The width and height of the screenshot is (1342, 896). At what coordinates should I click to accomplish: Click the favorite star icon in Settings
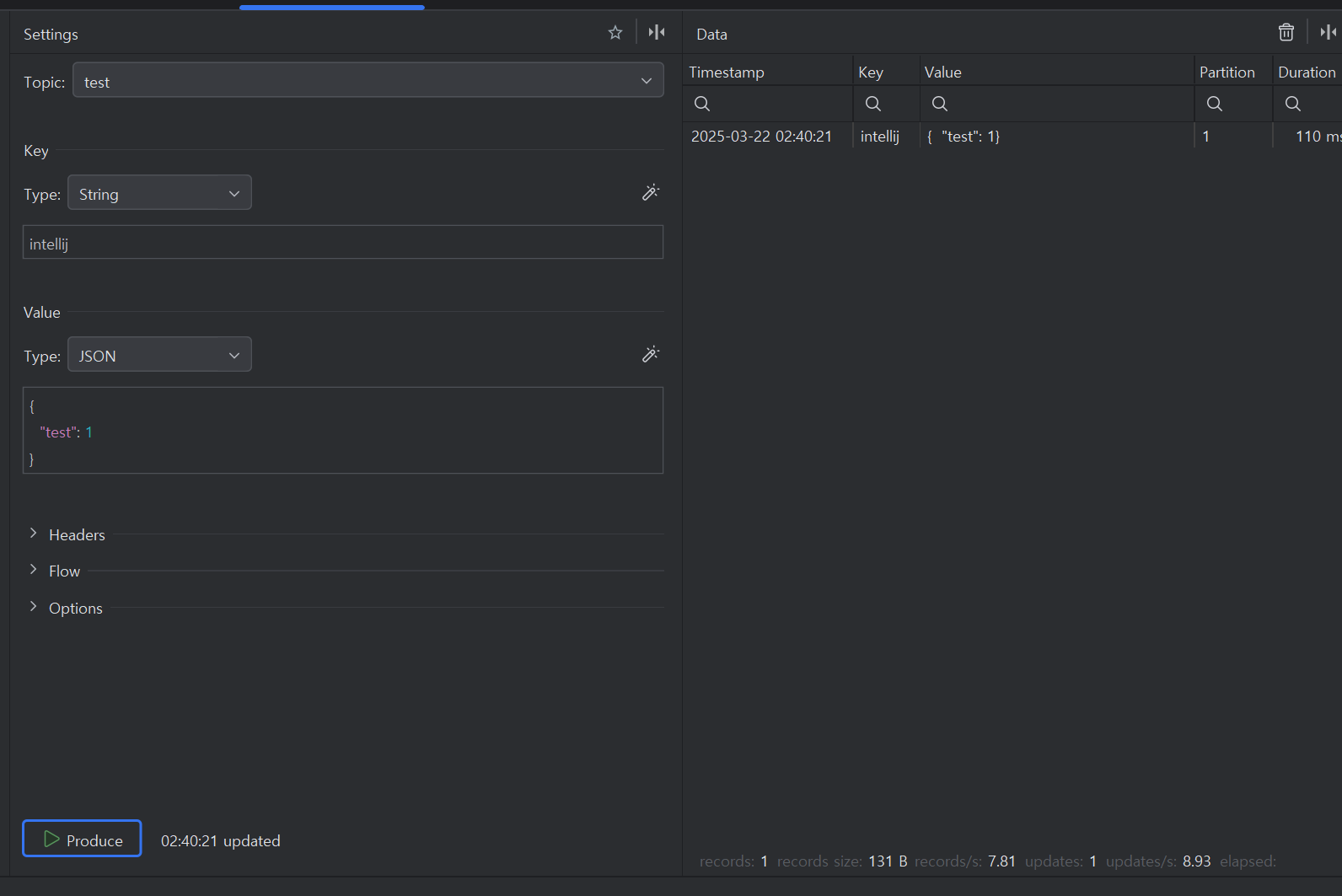(x=615, y=33)
